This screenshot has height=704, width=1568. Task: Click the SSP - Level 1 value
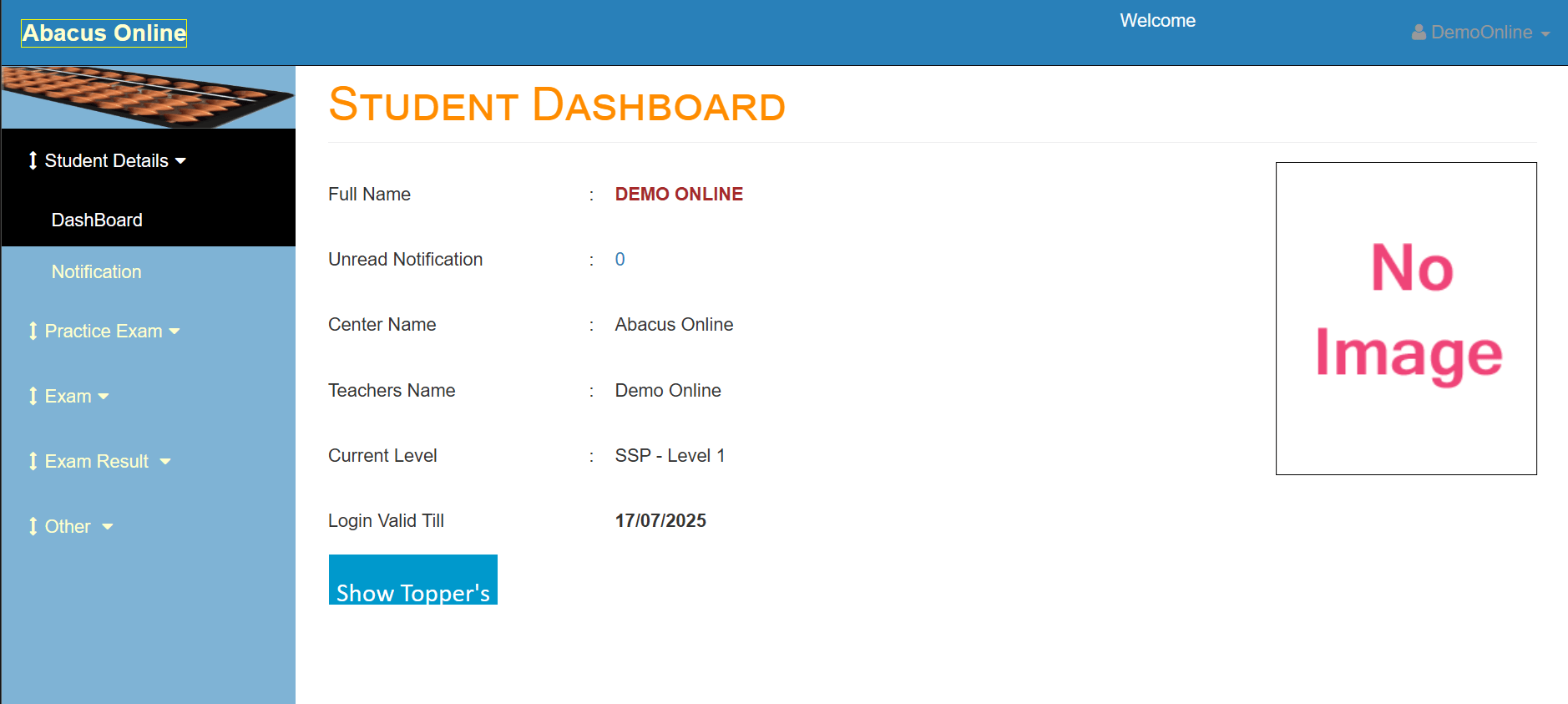click(x=670, y=456)
